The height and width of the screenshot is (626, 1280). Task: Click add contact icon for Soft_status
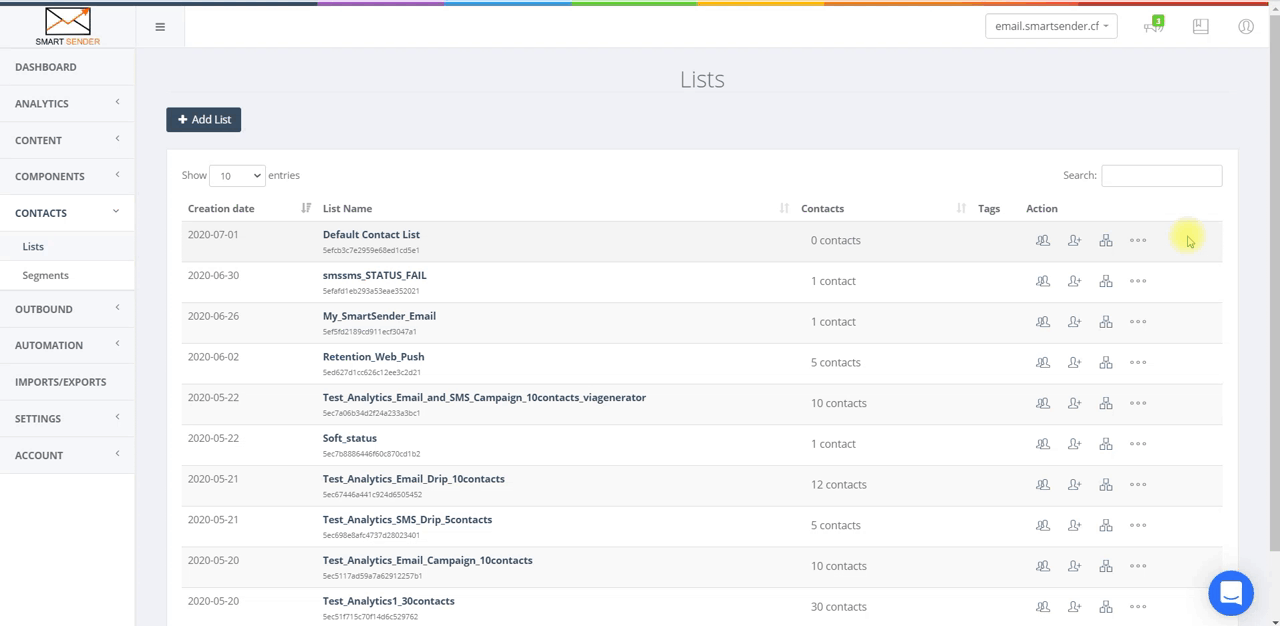tap(1074, 444)
